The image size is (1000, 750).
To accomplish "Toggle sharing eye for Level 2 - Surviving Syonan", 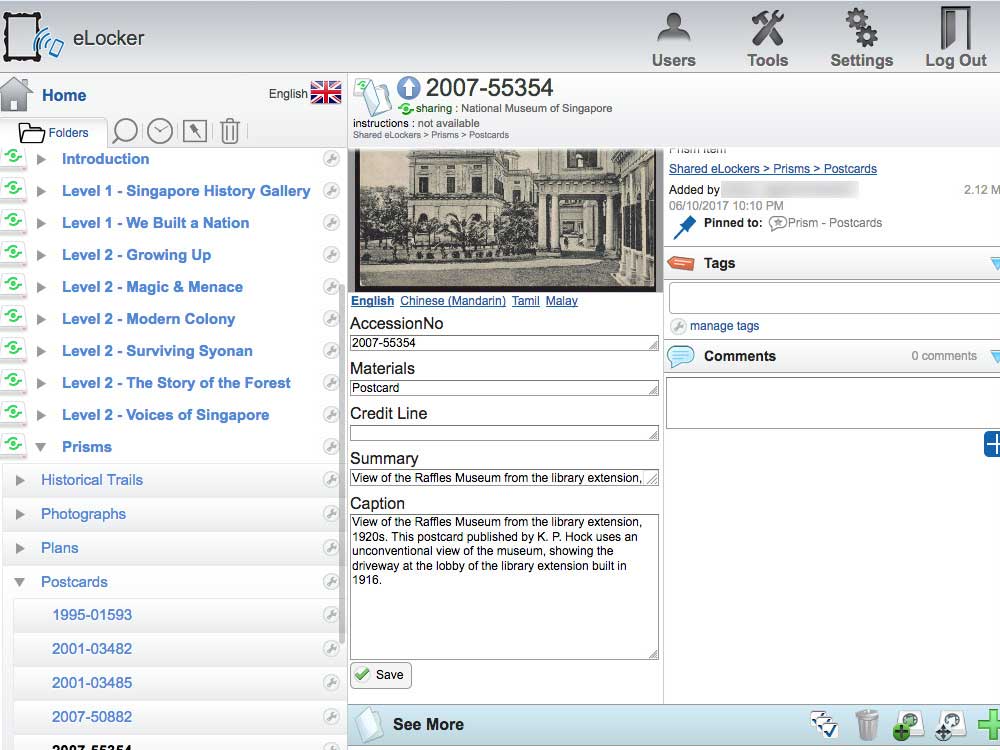I will coord(13,349).
